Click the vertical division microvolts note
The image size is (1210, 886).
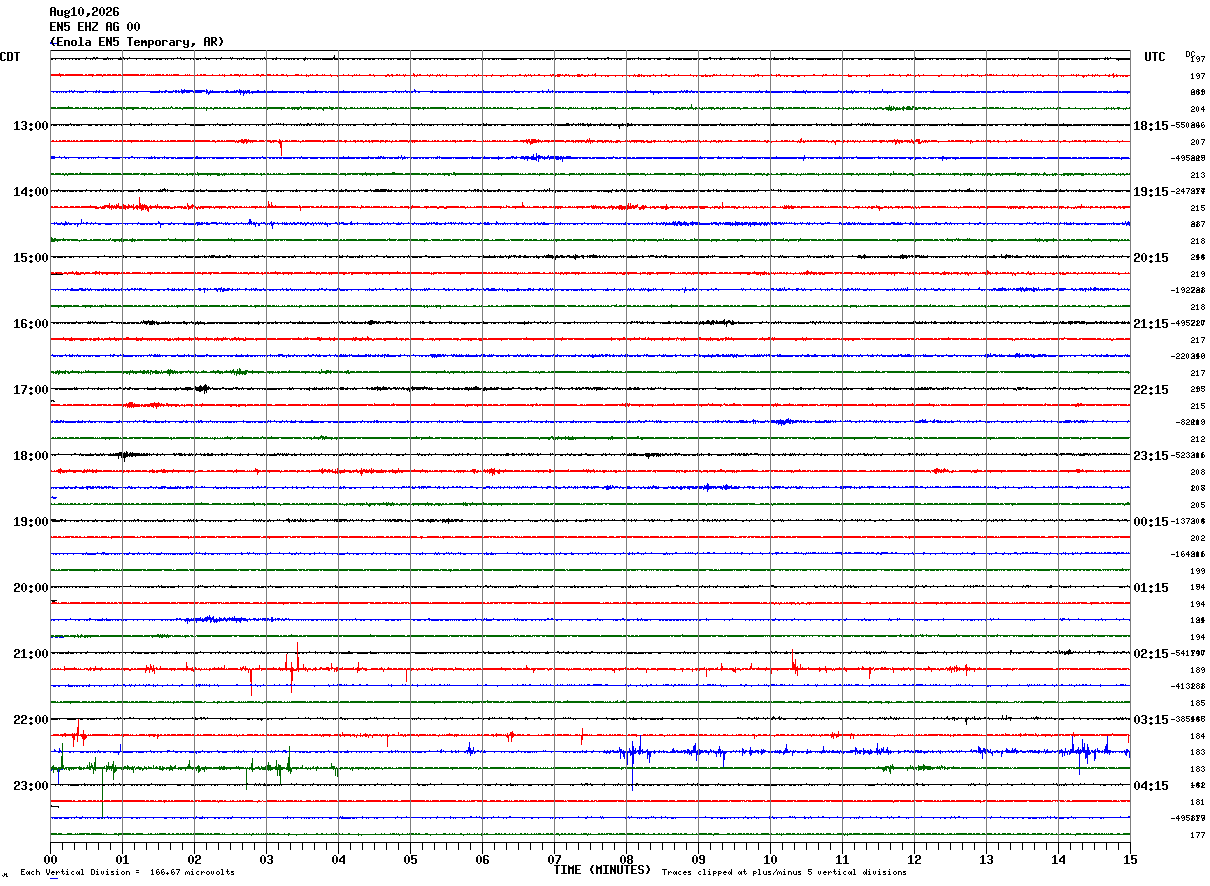pyautogui.click(x=128, y=873)
